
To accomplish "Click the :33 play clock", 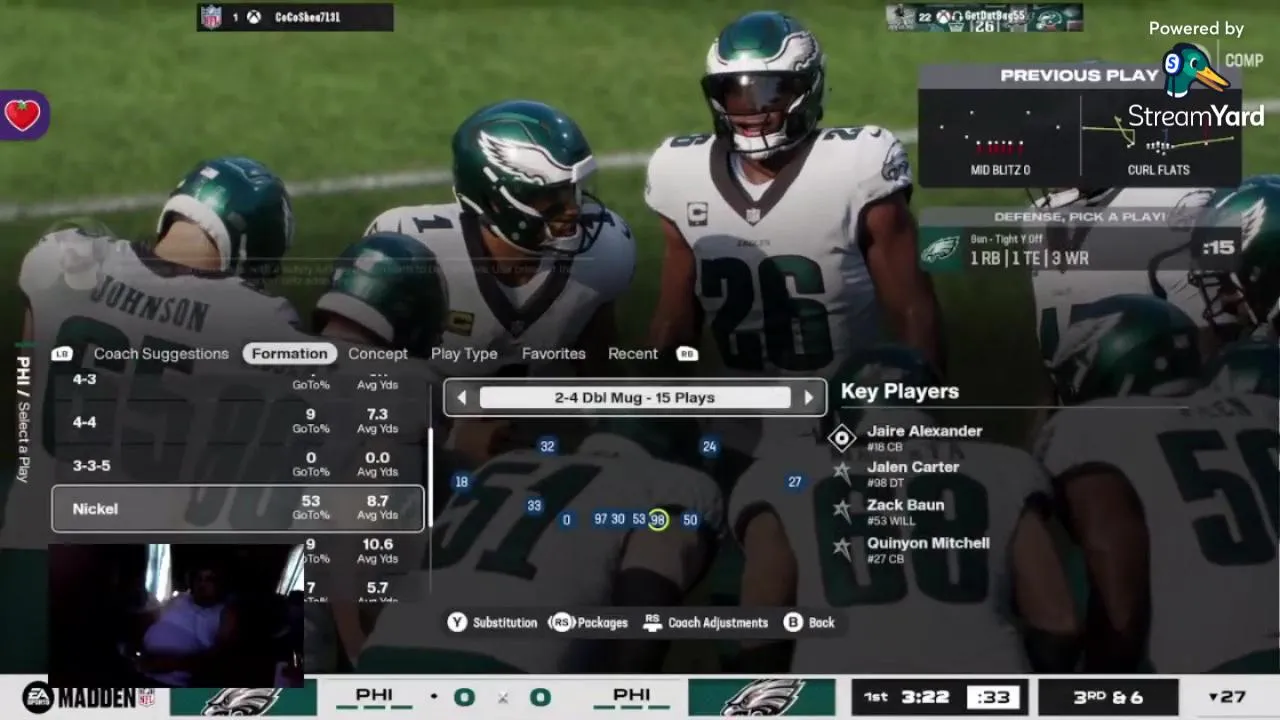I will pyautogui.click(x=992, y=697).
